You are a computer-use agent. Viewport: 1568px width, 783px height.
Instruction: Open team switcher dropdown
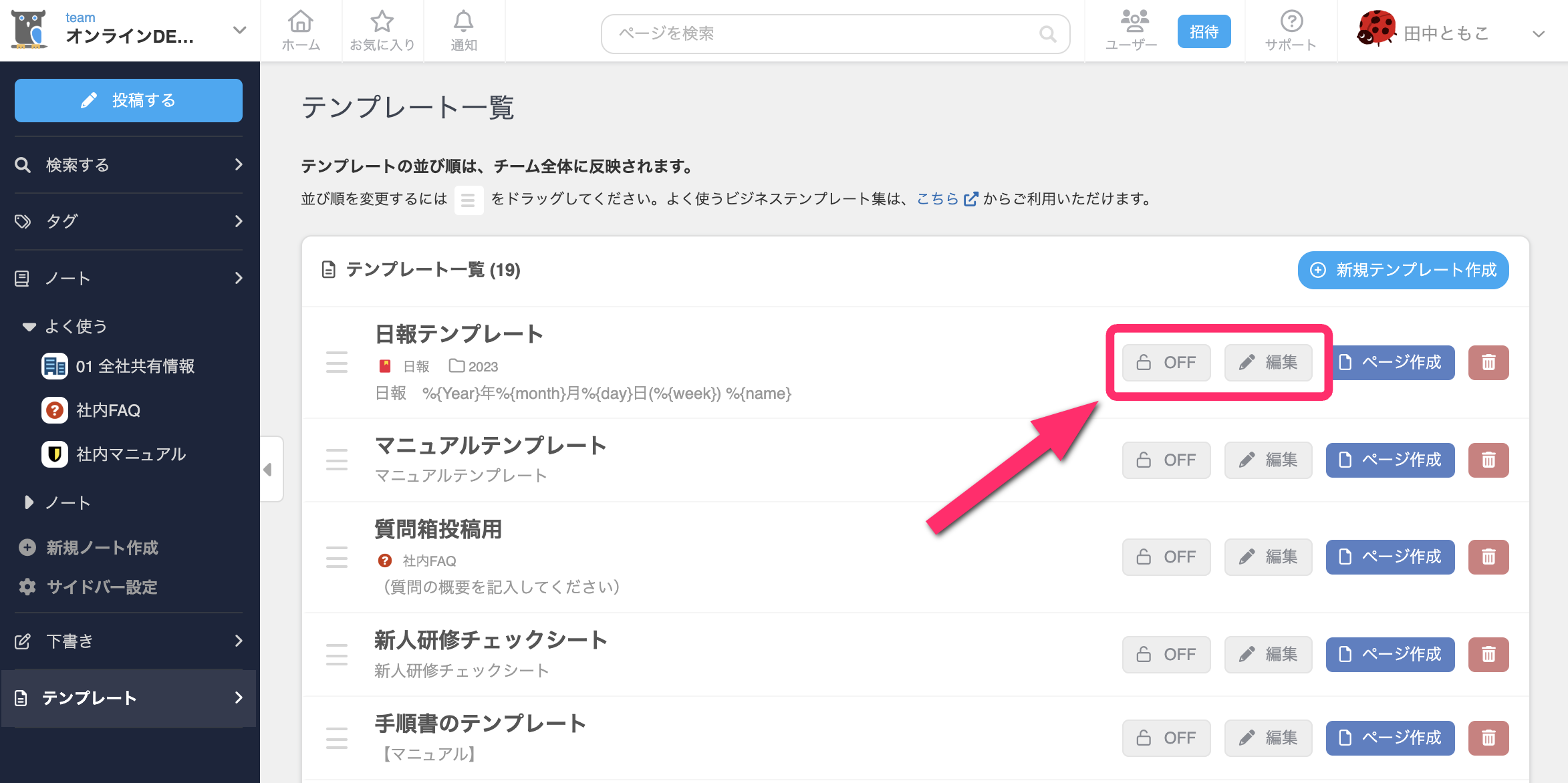pos(239,31)
